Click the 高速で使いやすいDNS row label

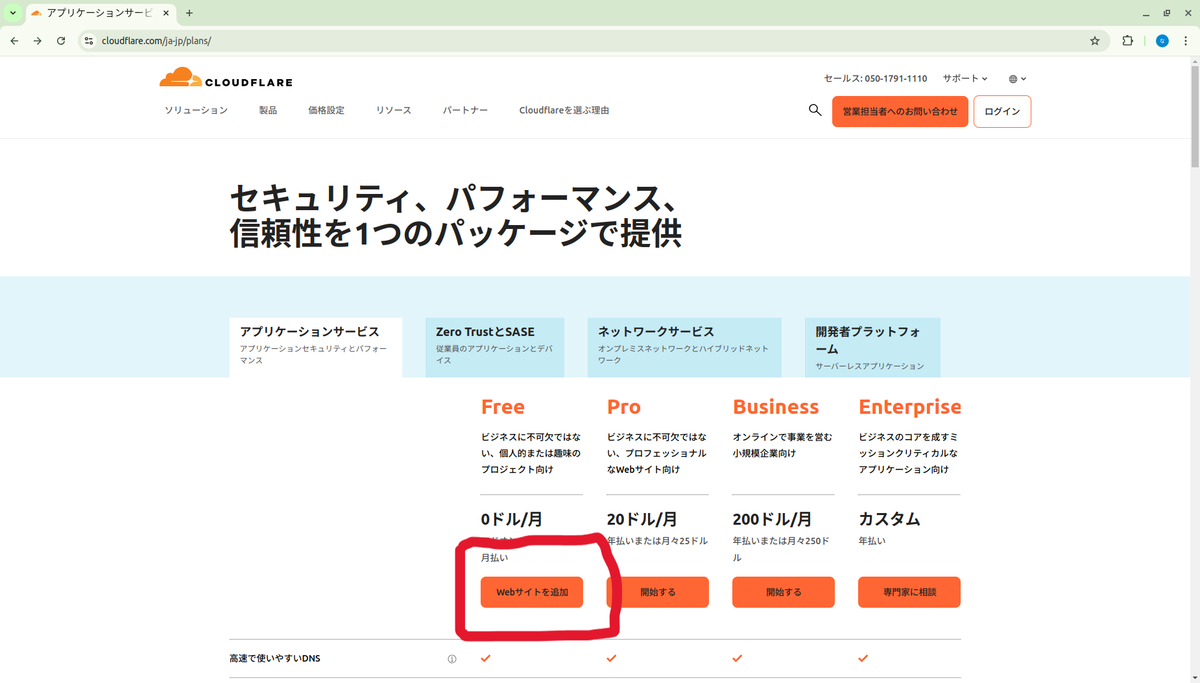point(274,659)
